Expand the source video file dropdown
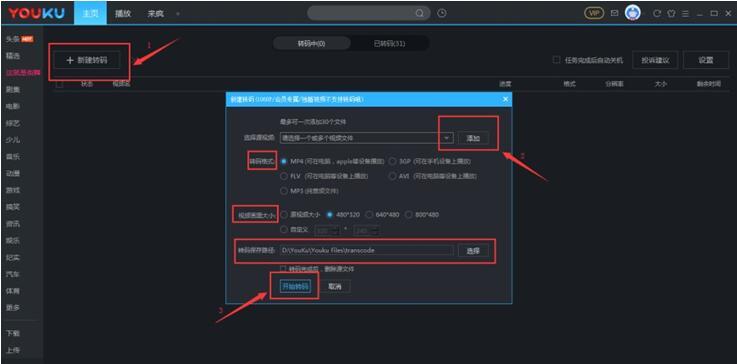Image resolution: width=737 pixels, height=364 pixels. [x=447, y=138]
